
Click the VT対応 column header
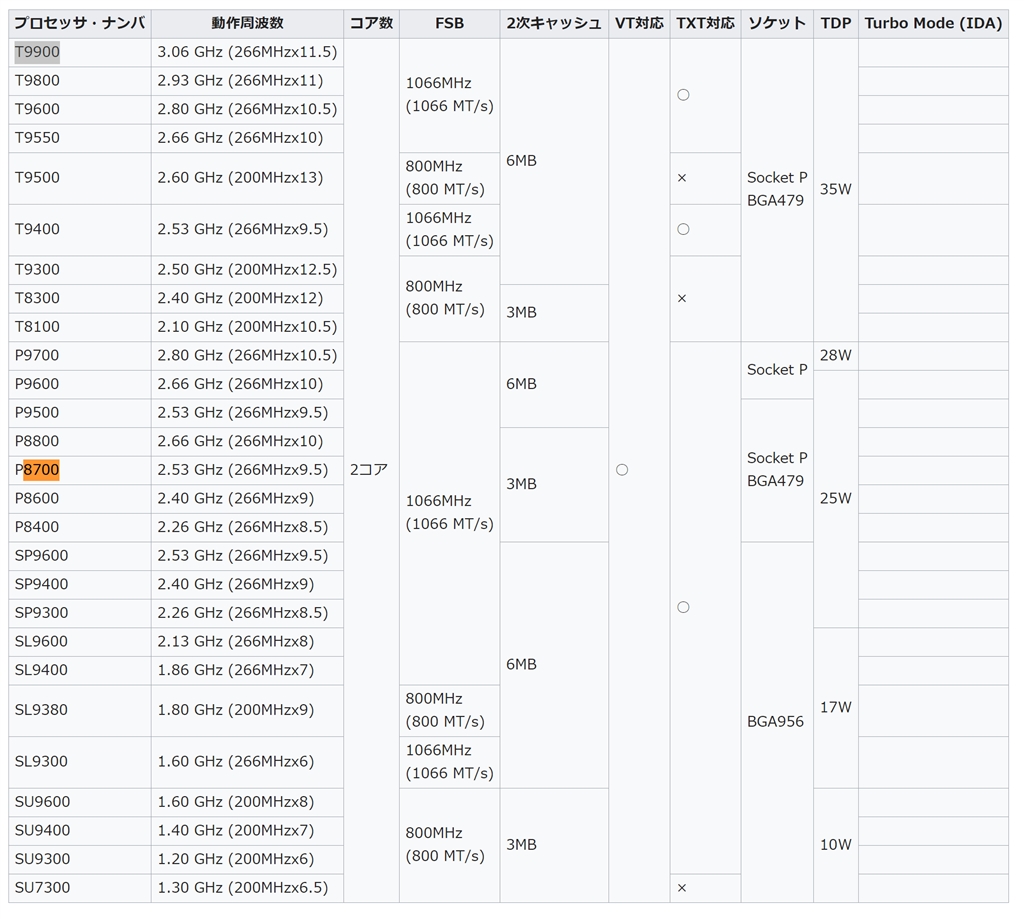(639, 24)
